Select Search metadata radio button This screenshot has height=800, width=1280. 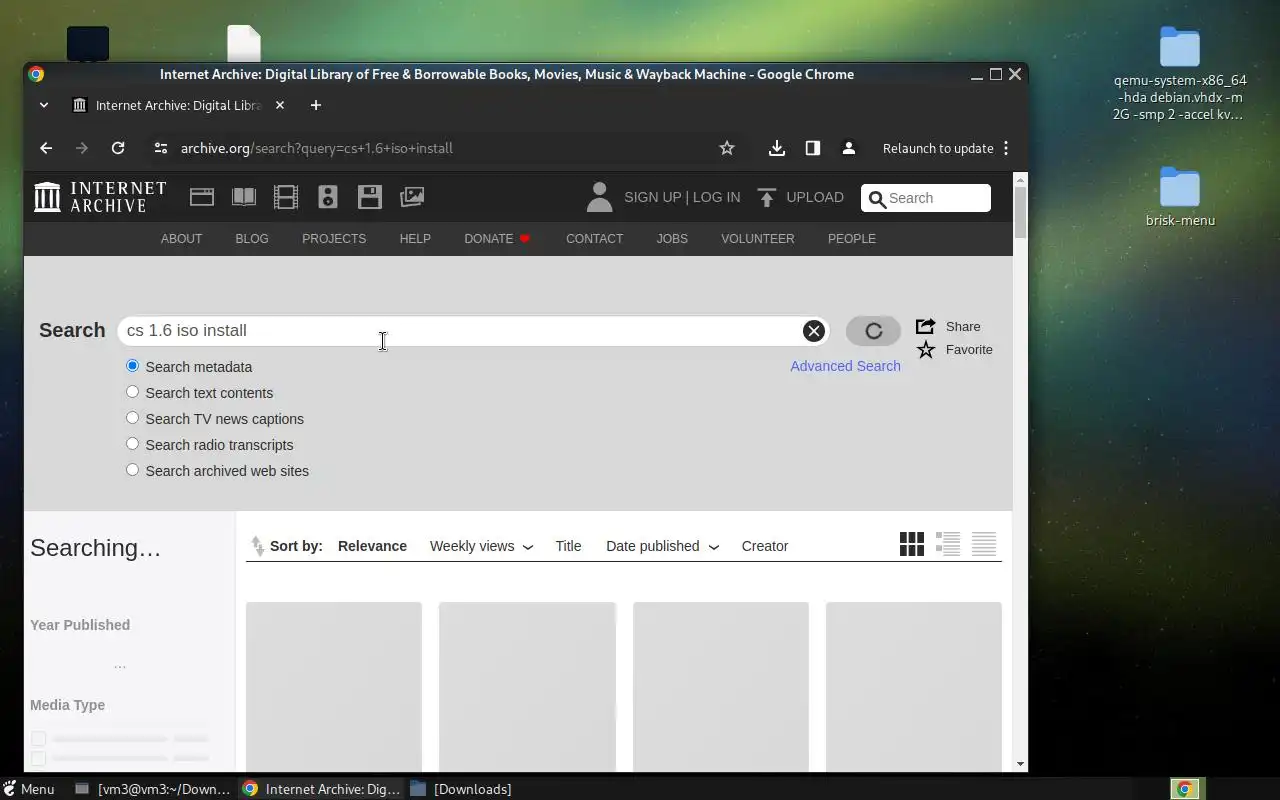tap(132, 366)
